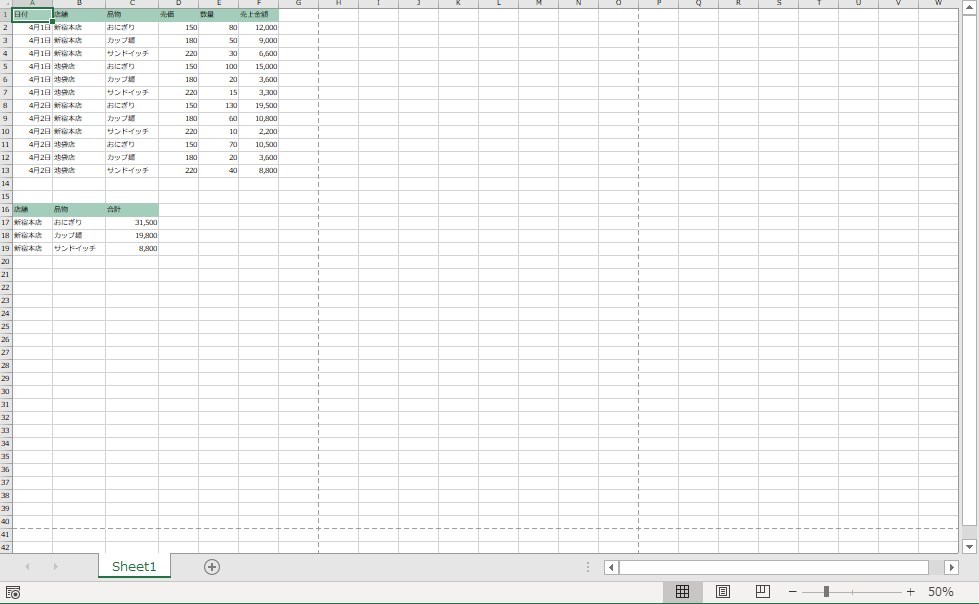Click the zoom out minus button

(792, 592)
